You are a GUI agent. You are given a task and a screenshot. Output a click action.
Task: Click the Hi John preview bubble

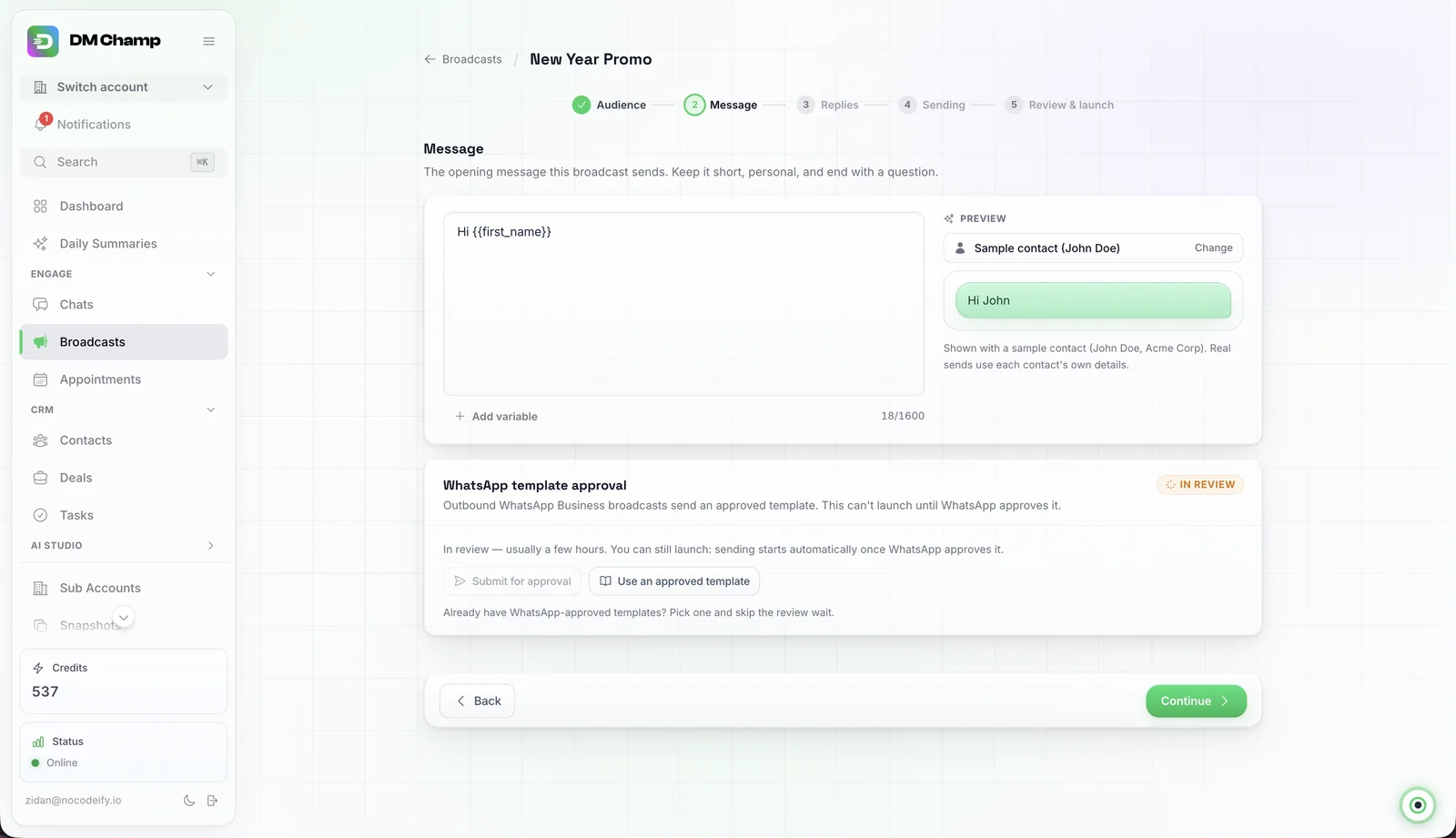coord(1093,300)
